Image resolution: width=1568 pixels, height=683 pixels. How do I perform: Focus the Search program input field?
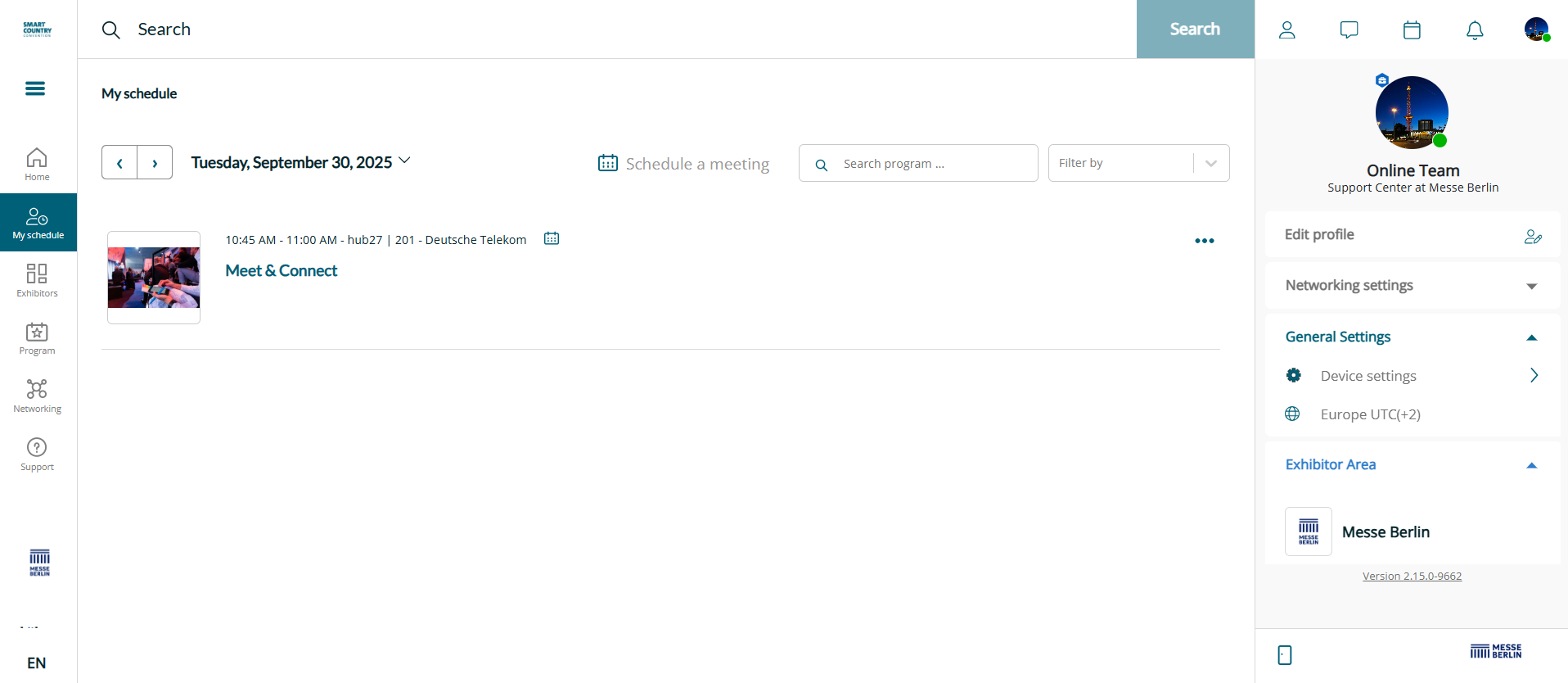pyautogui.click(x=918, y=163)
